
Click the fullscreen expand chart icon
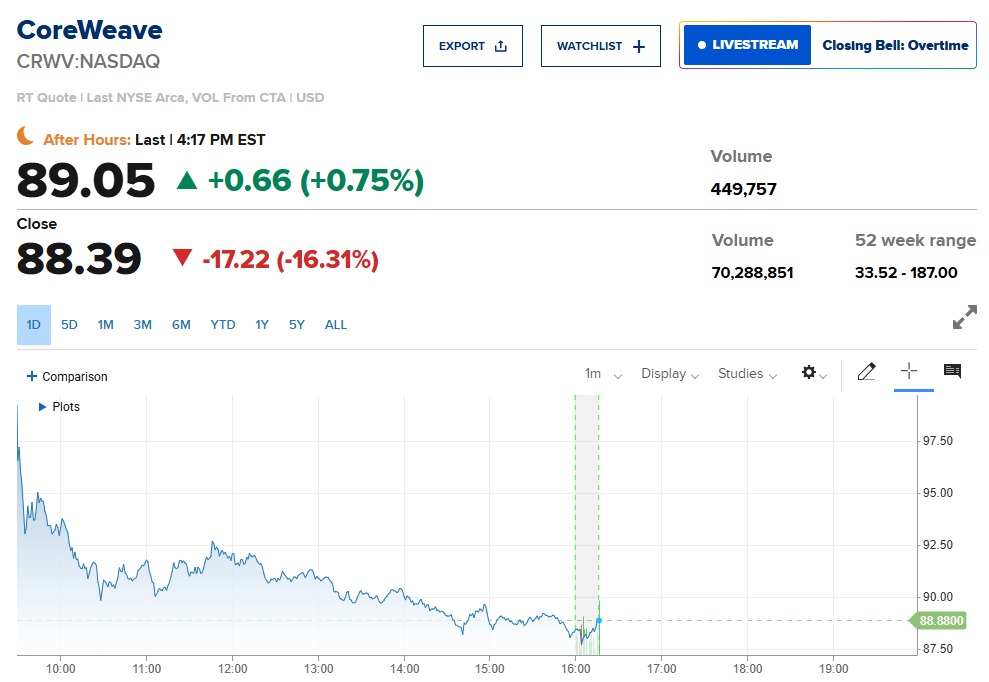[964, 318]
